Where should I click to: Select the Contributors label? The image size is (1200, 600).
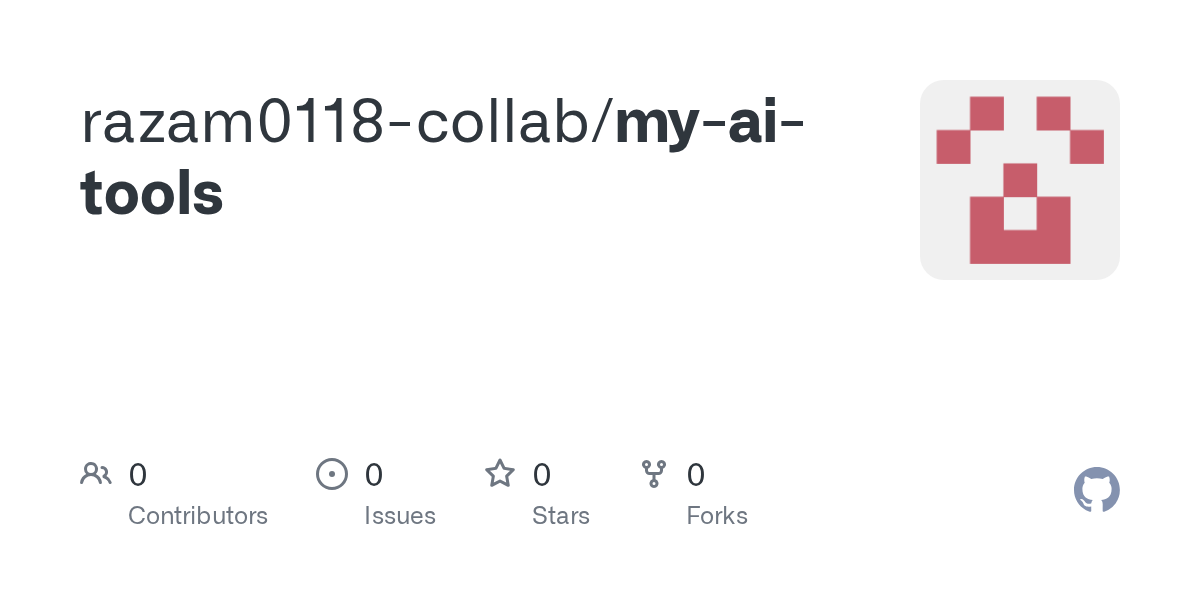198,516
